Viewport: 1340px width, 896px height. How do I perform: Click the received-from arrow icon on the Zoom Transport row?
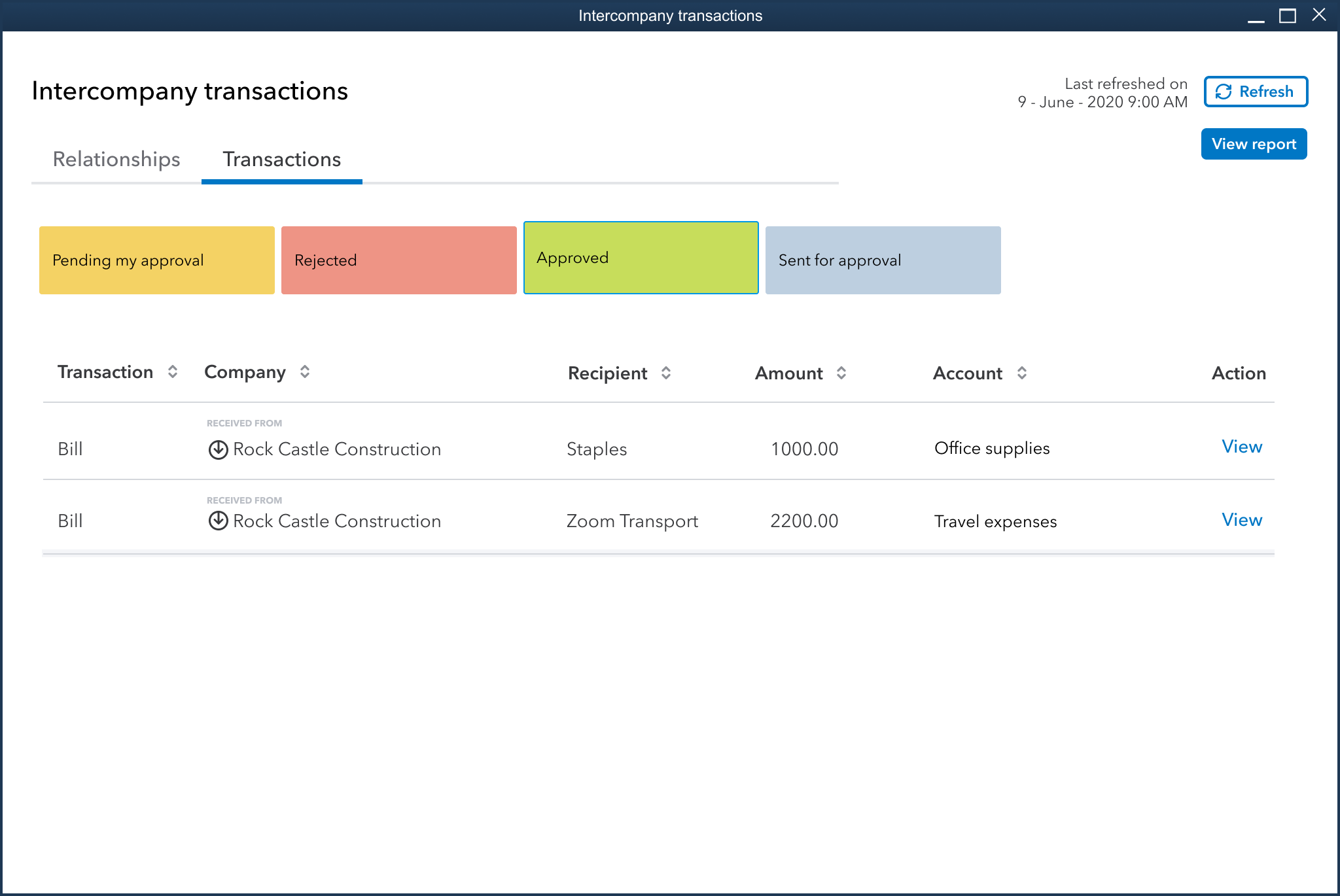pos(219,521)
